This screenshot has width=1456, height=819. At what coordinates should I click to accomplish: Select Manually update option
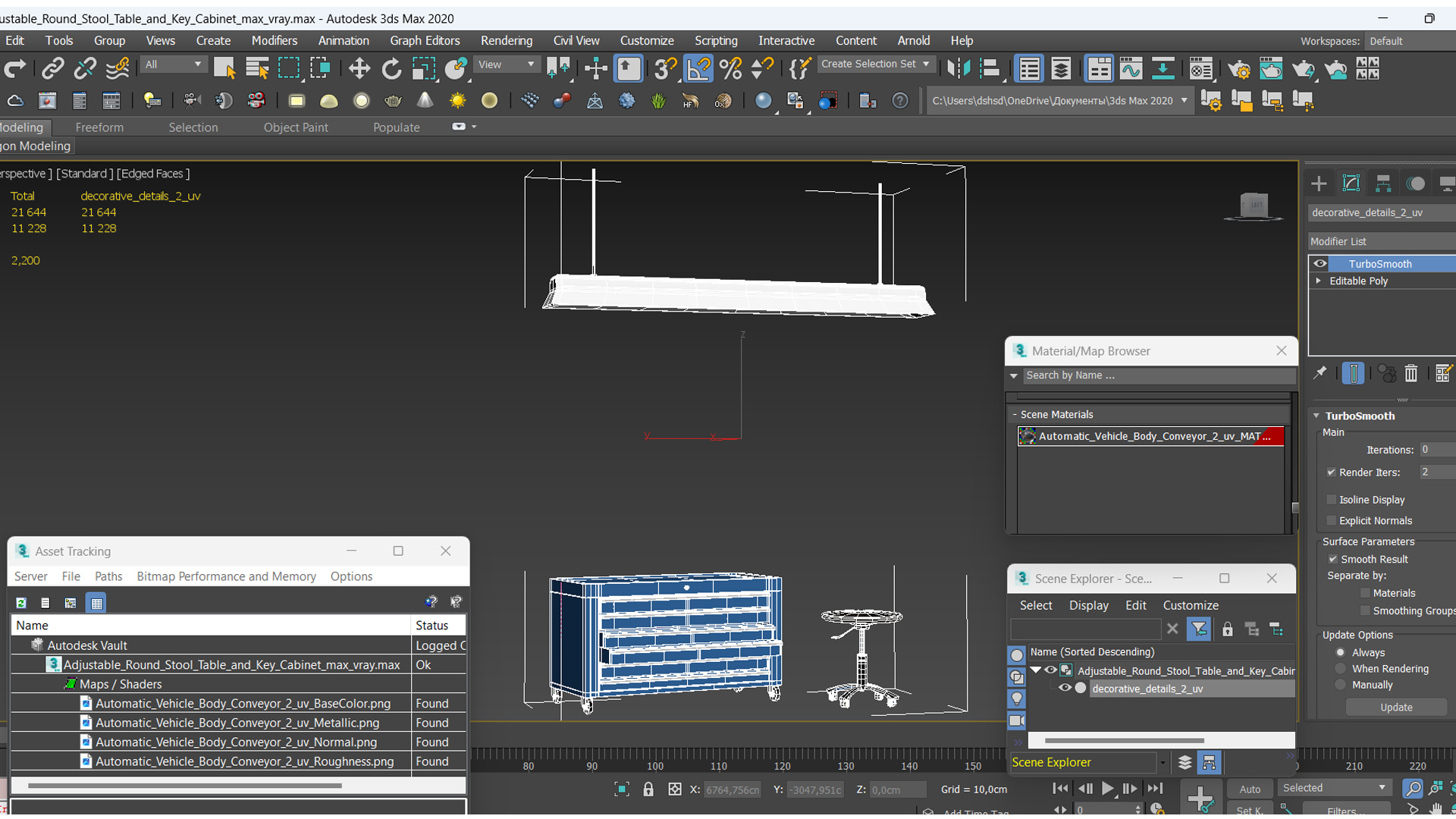1340,686
